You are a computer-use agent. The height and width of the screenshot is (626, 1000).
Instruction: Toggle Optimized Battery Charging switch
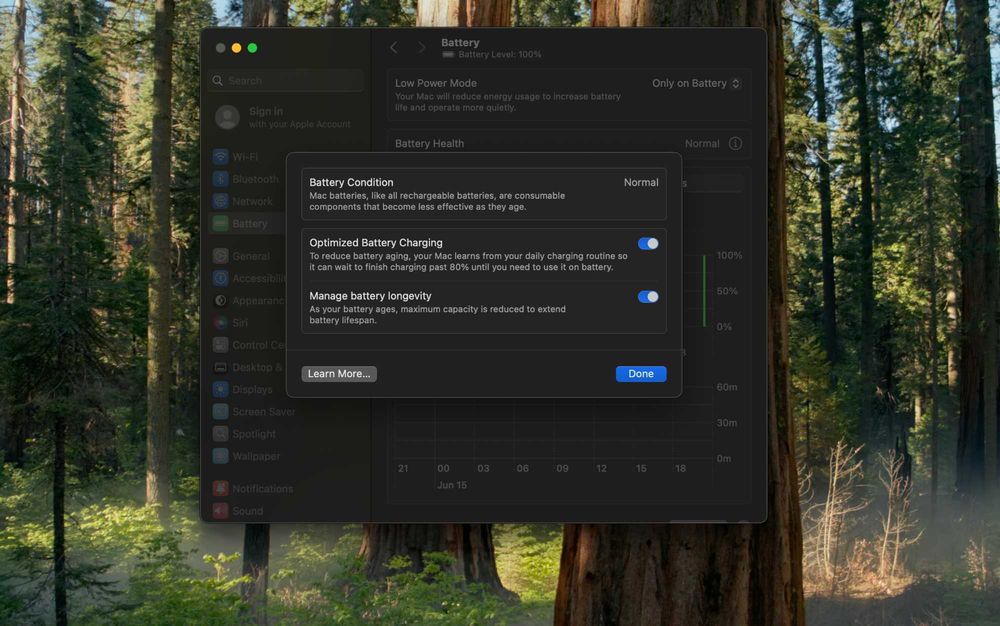(648, 244)
